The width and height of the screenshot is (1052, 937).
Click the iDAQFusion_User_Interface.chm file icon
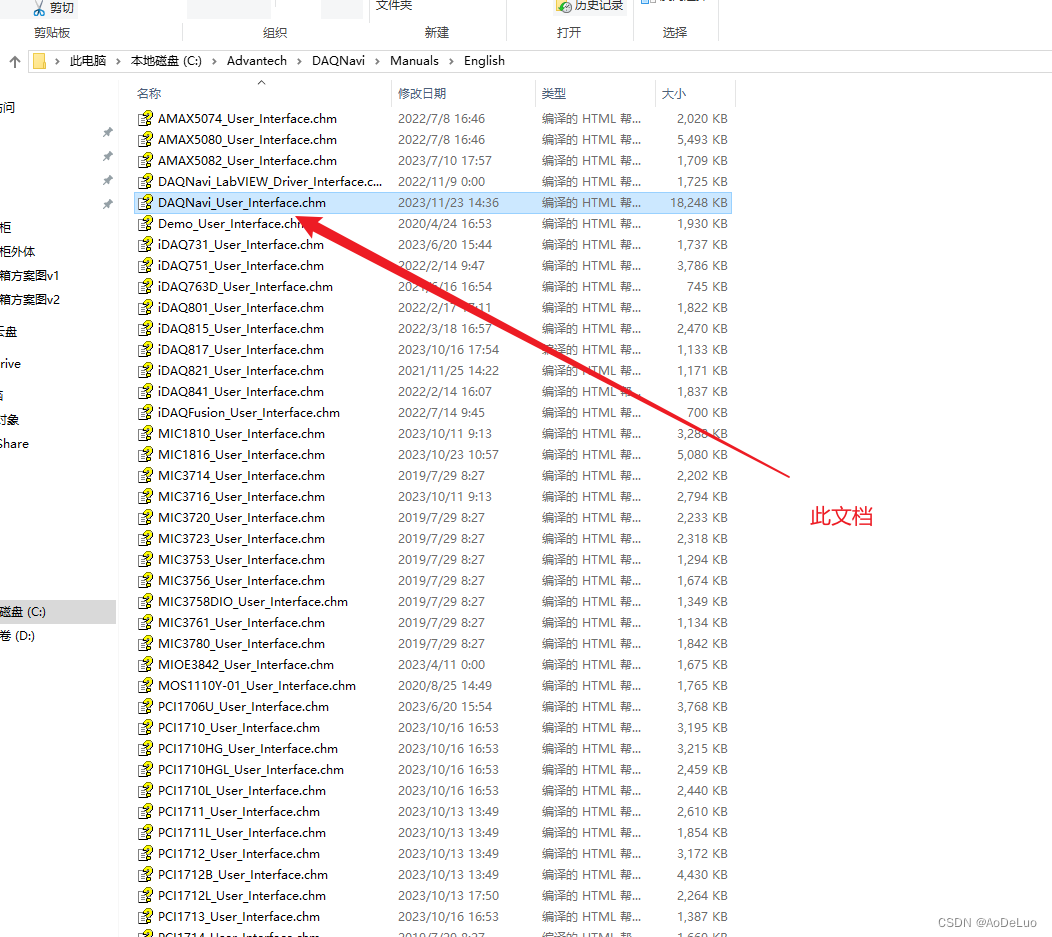pyautogui.click(x=146, y=412)
